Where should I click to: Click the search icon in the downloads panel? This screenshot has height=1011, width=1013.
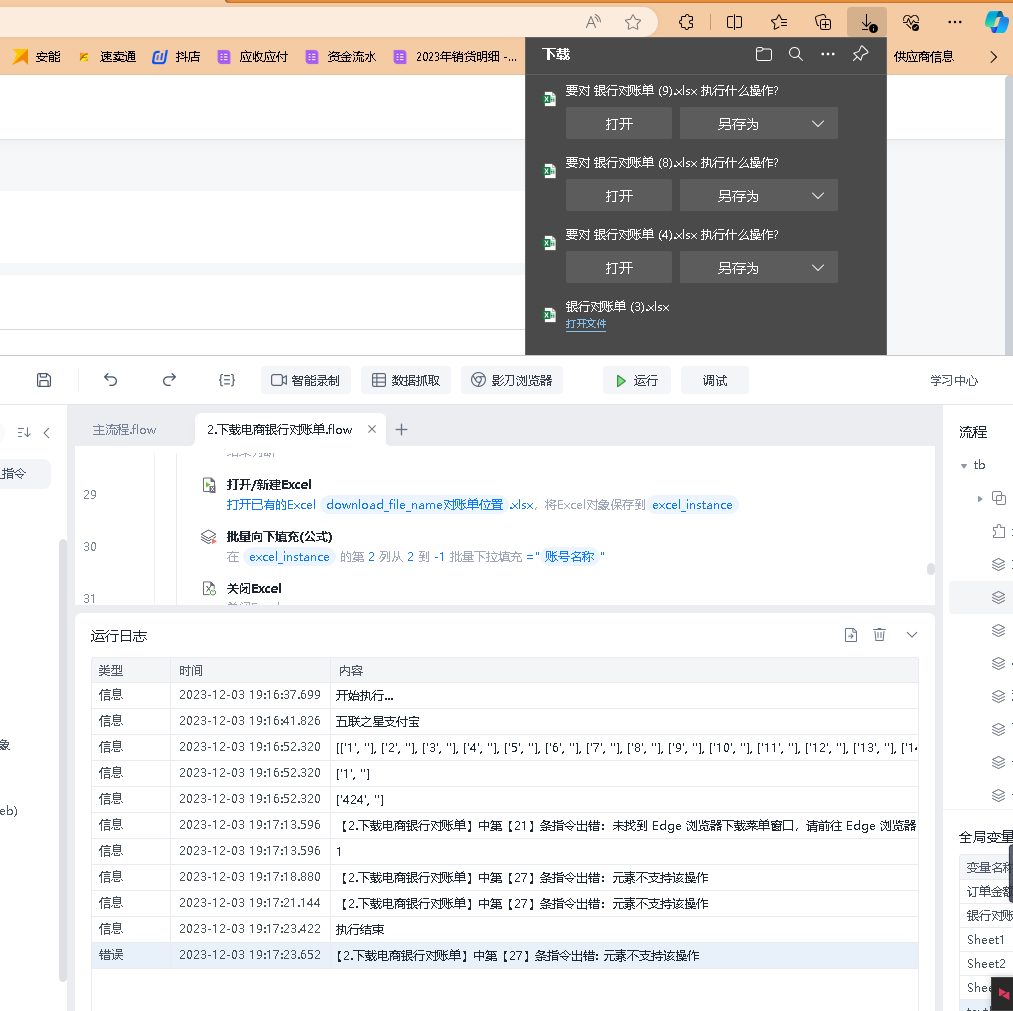796,55
